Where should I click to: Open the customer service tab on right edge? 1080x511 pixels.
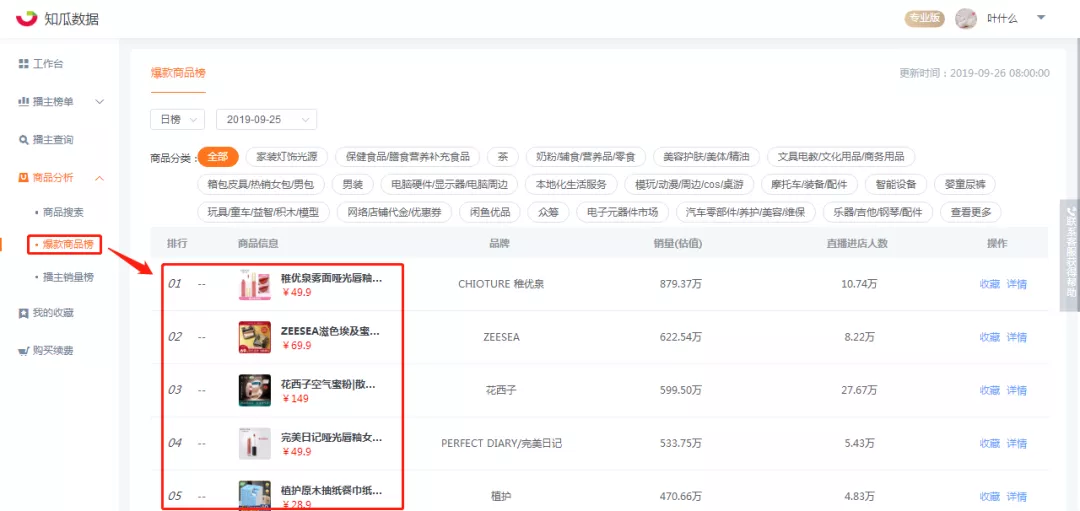[1070, 256]
